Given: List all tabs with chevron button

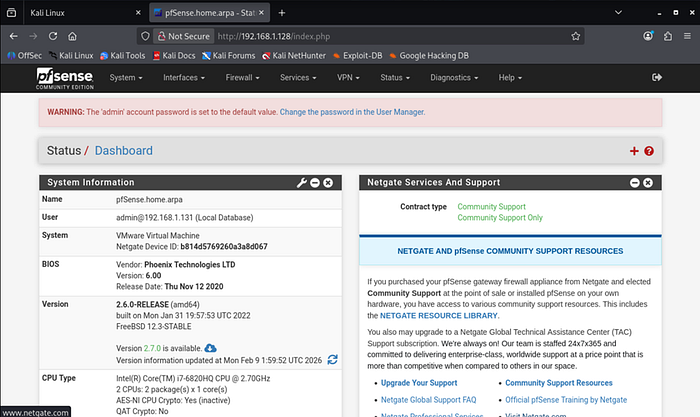Looking at the screenshot, I should (618, 13).
